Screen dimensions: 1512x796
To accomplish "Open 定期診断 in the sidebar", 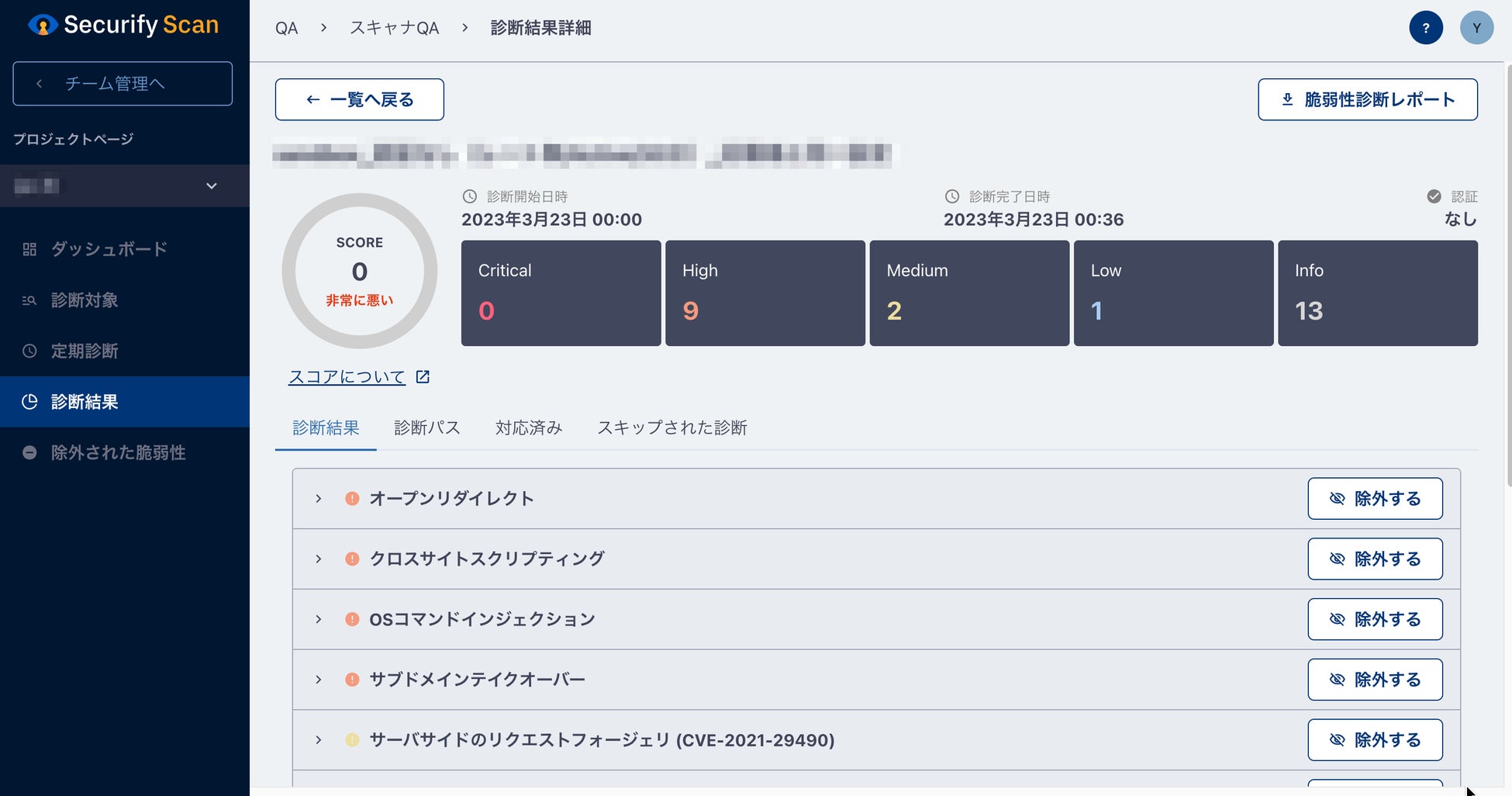I will pyautogui.click(x=85, y=351).
